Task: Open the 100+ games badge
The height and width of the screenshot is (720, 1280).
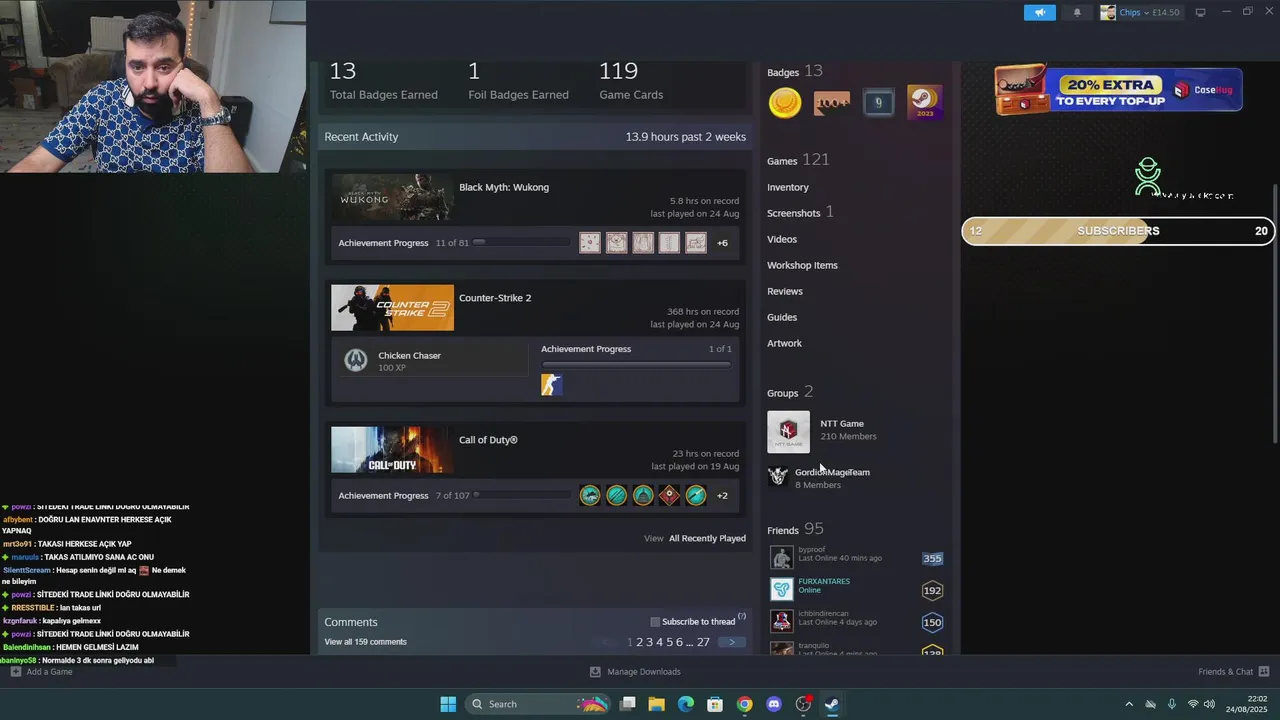Action: point(832,102)
